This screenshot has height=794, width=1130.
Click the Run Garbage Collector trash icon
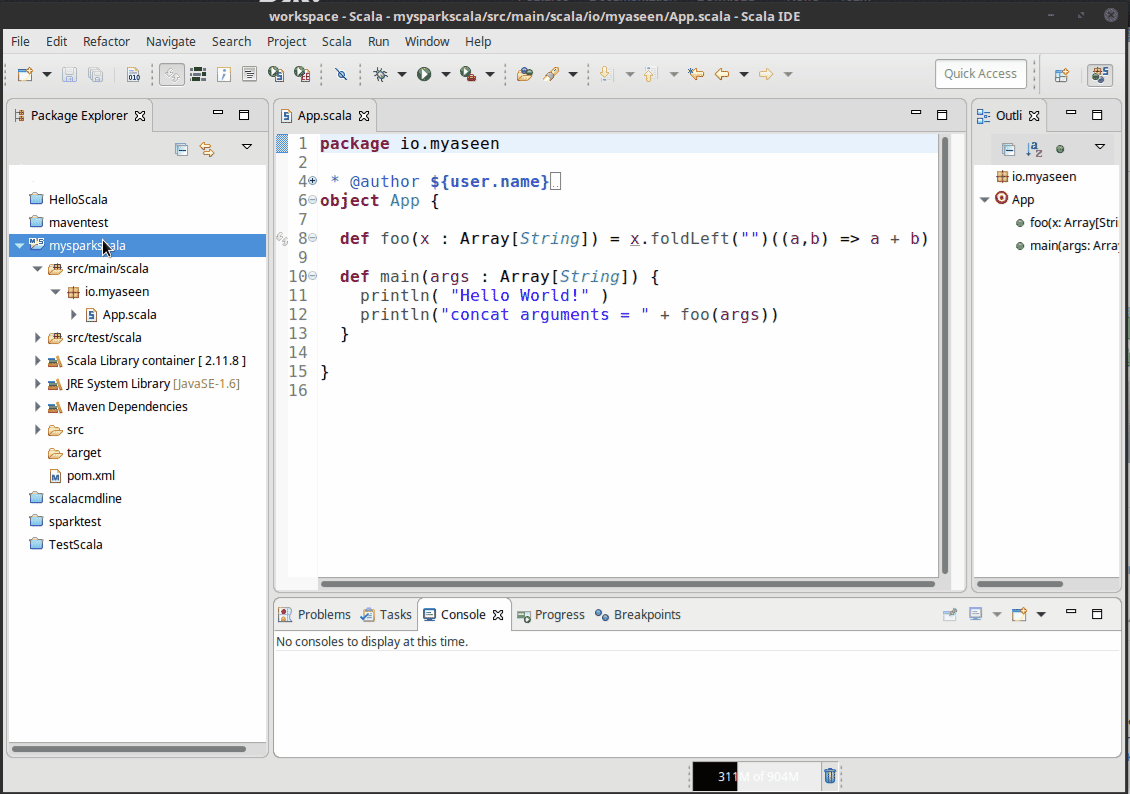coord(829,776)
